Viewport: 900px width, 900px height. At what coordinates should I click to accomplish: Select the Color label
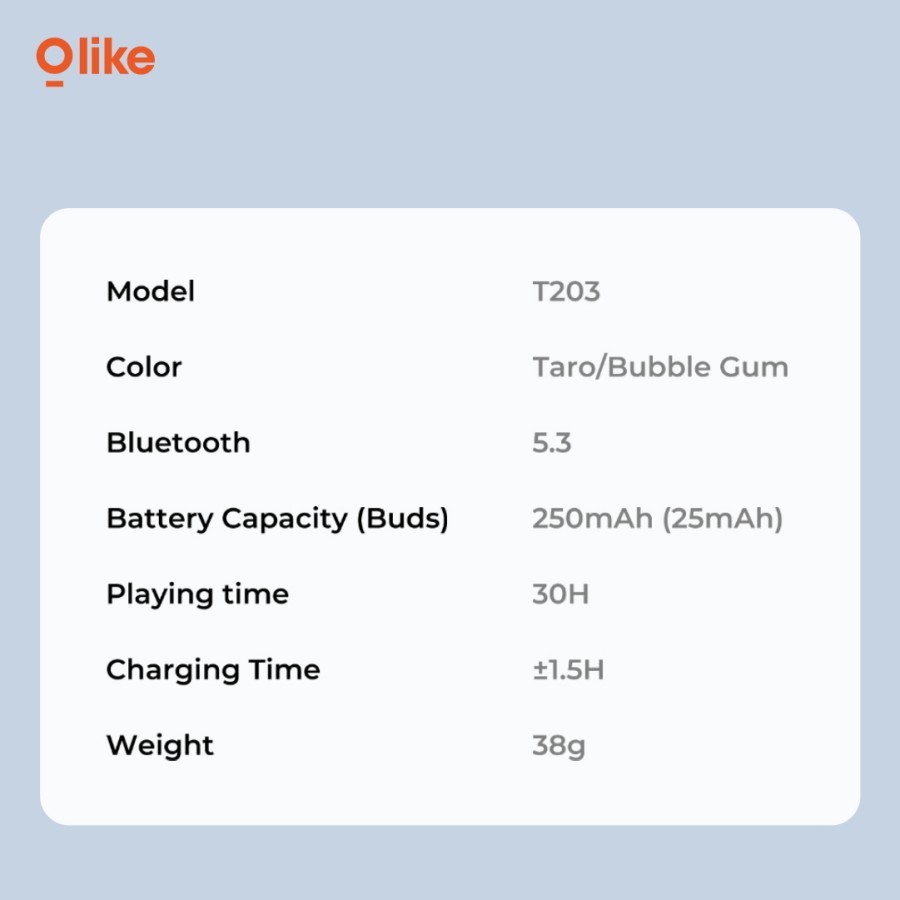(144, 367)
